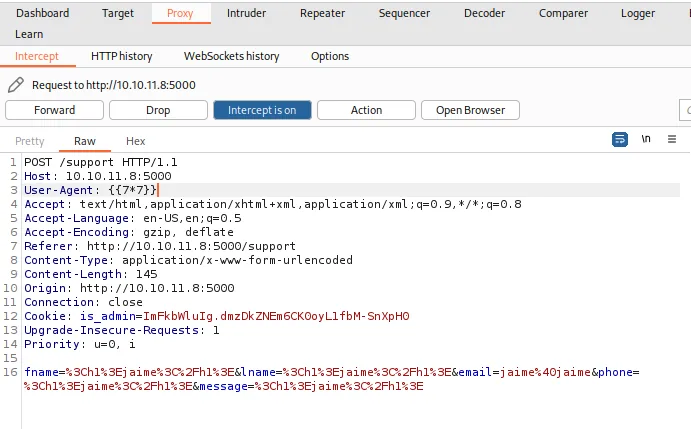Select the Intercept sub-tab
Viewport: 691px width, 429px height.
click(x=37, y=56)
